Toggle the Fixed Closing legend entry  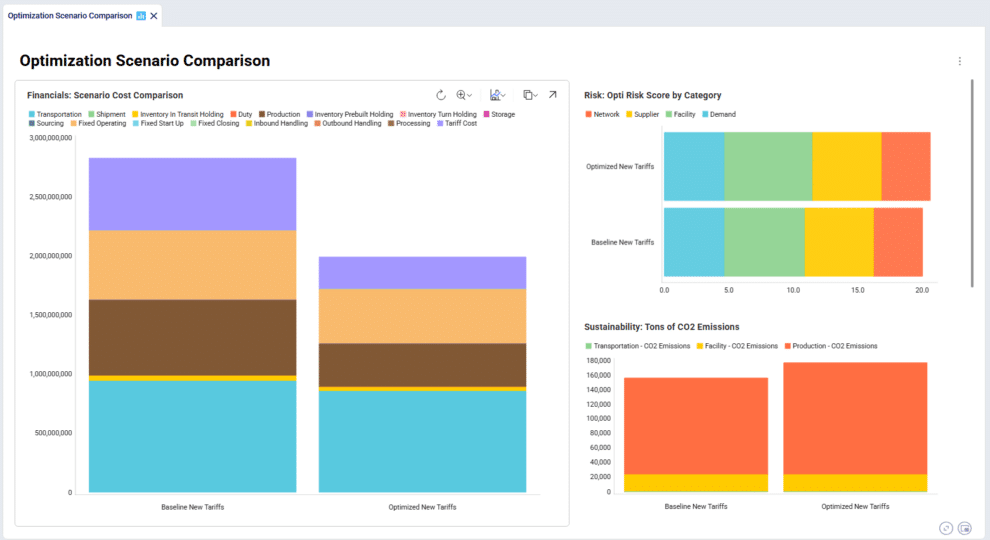pyautogui.click(x=215, y=123)
